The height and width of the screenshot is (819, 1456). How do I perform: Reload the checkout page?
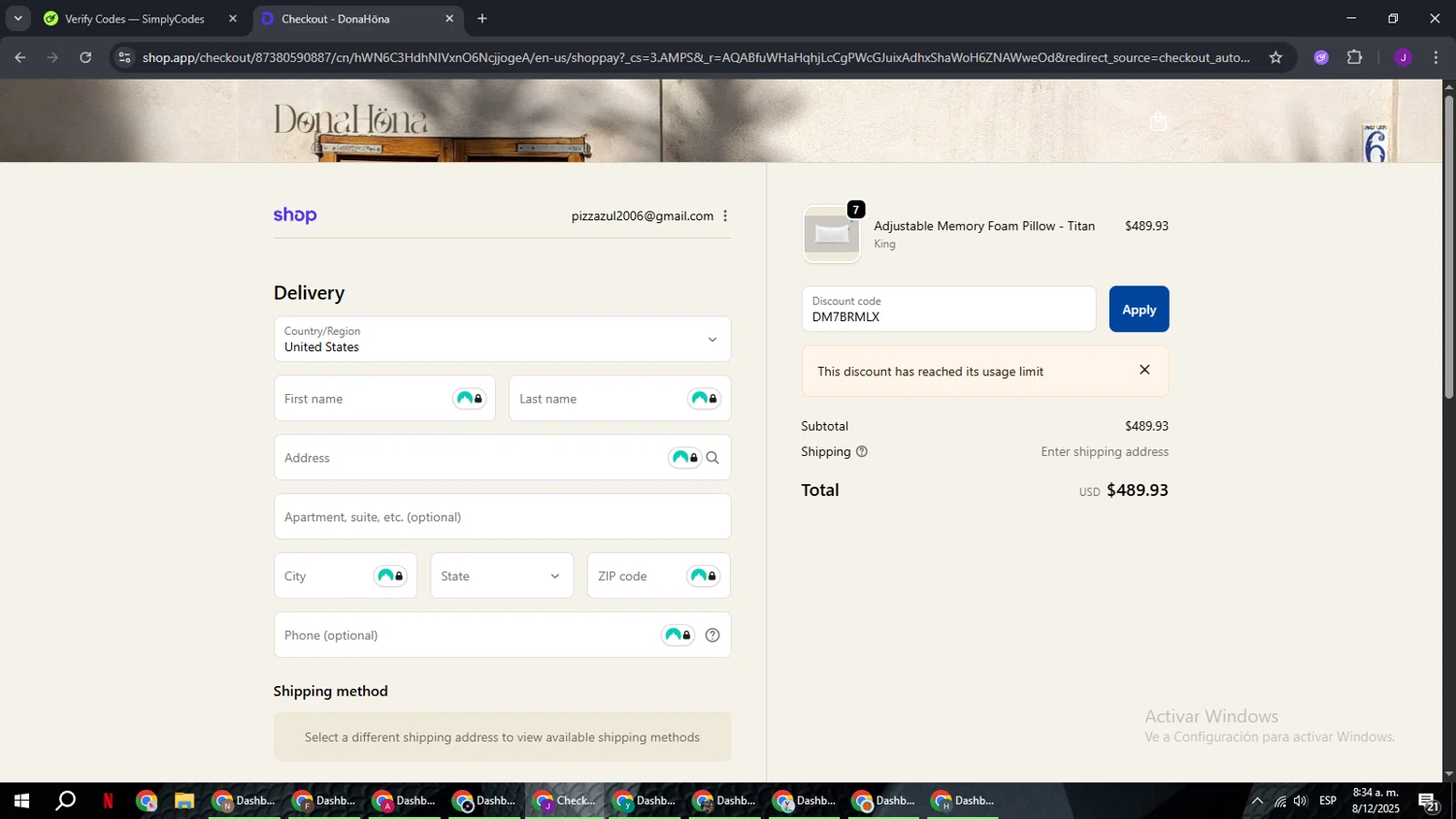pyautogui.click(x=85, y=57)
